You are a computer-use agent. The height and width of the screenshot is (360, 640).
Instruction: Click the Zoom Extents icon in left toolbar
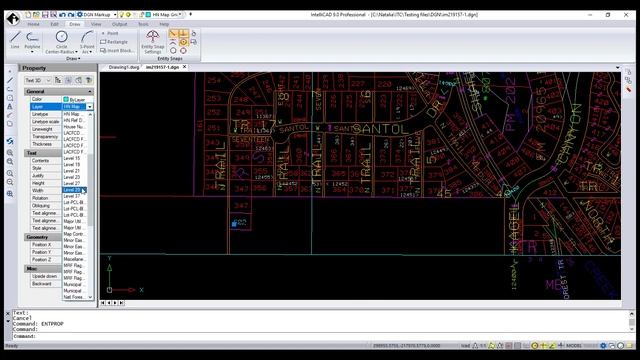[10, 194]
